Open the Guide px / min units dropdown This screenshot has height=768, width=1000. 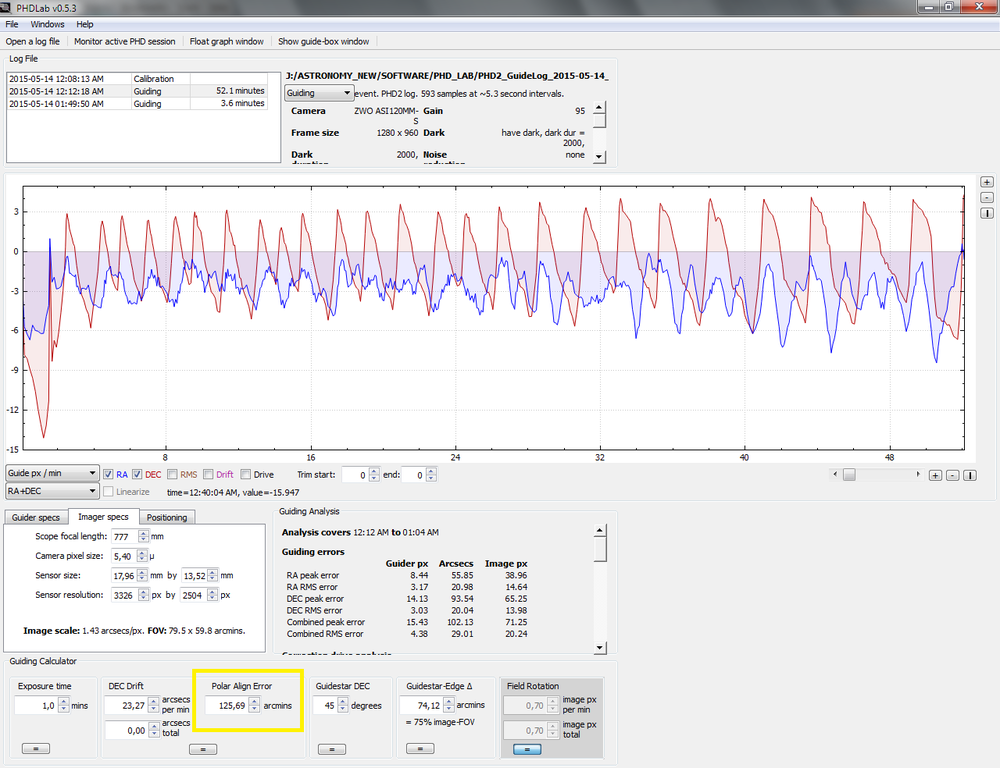pos(52,474)
